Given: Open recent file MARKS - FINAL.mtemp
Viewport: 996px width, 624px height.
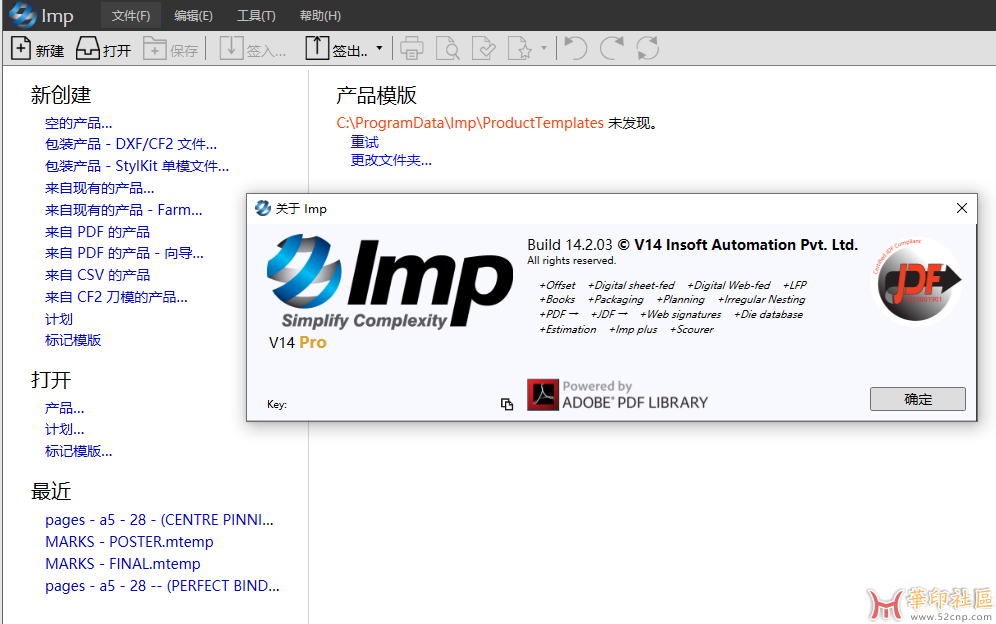Looking at the screenshot, I should point(123,564).
